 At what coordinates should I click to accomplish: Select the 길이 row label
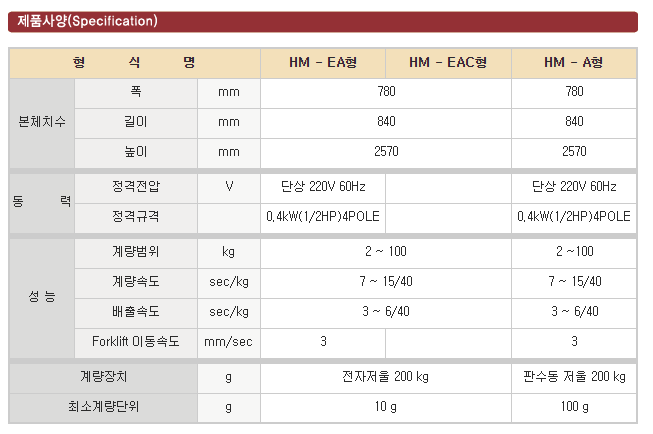tap(136, 122)
